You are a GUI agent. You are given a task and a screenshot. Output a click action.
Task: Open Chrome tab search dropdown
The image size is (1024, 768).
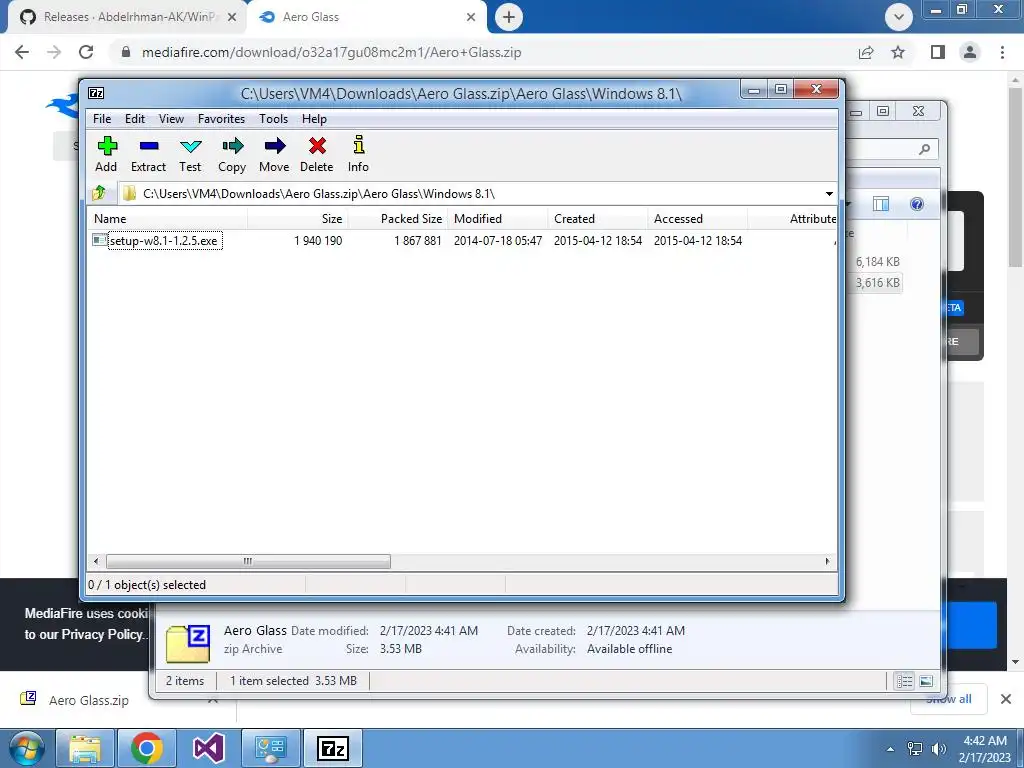899,17
